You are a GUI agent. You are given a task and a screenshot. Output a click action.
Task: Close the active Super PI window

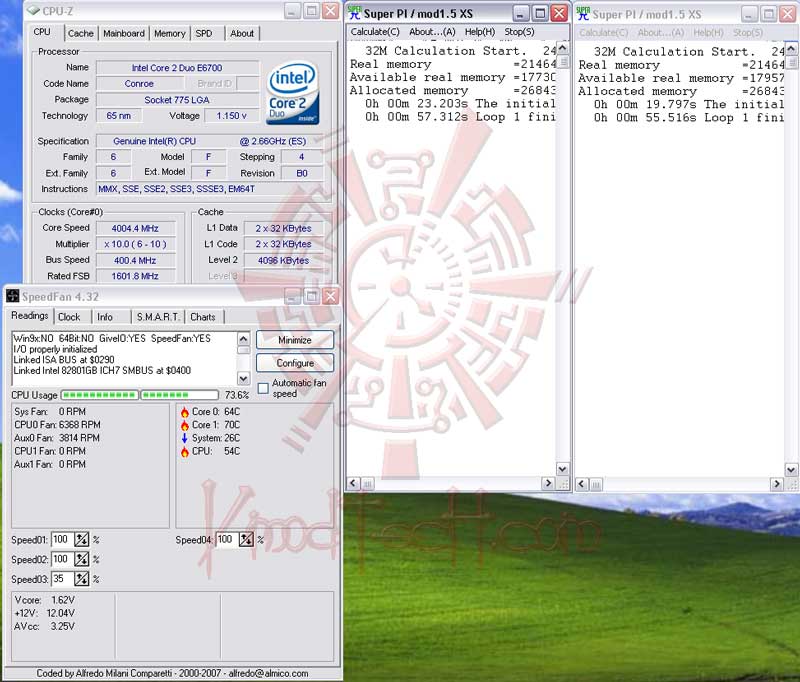560,13
